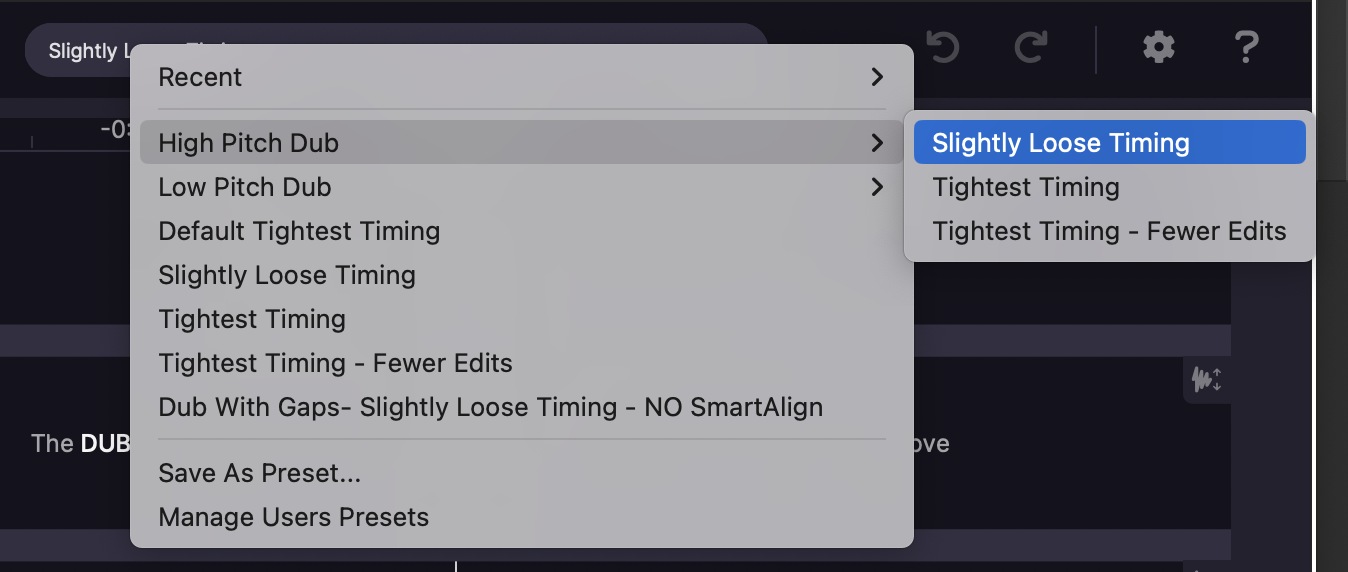Image resolution: width=1348 pixels, height=572 pixels.
Task: Expand the Recent submenu
Action: click(x=876, y=77)
